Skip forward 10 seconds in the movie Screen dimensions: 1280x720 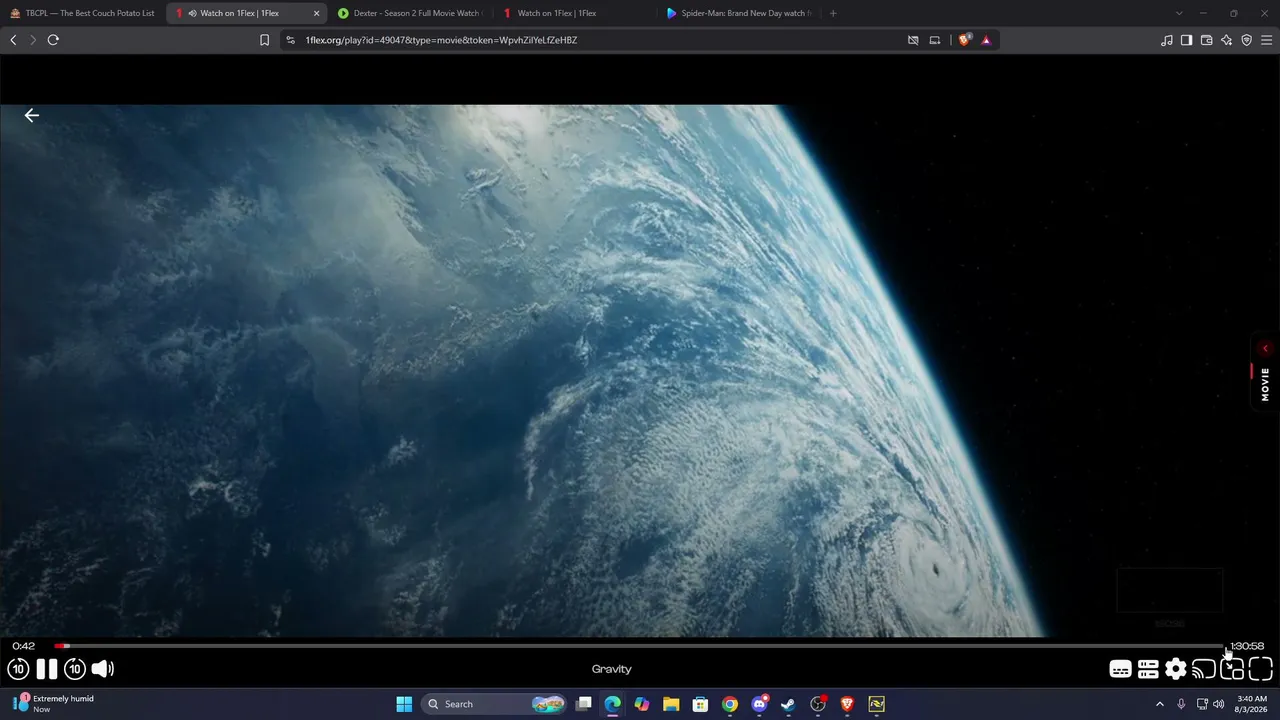(x=75, y=669)
